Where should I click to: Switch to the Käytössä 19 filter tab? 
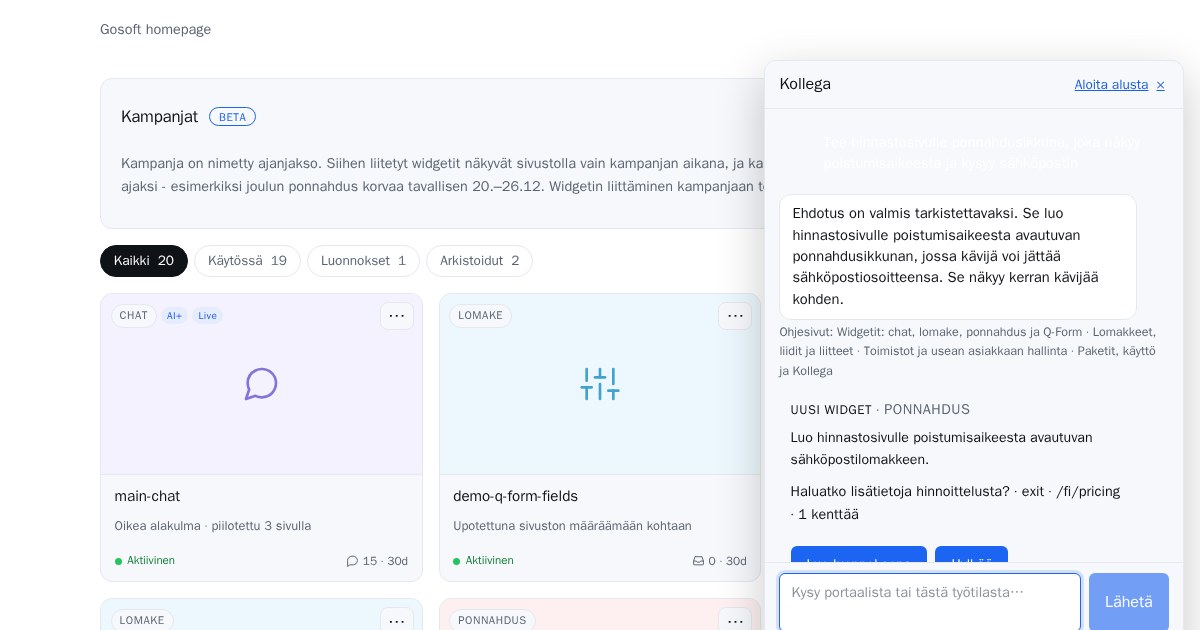[247, 261]
